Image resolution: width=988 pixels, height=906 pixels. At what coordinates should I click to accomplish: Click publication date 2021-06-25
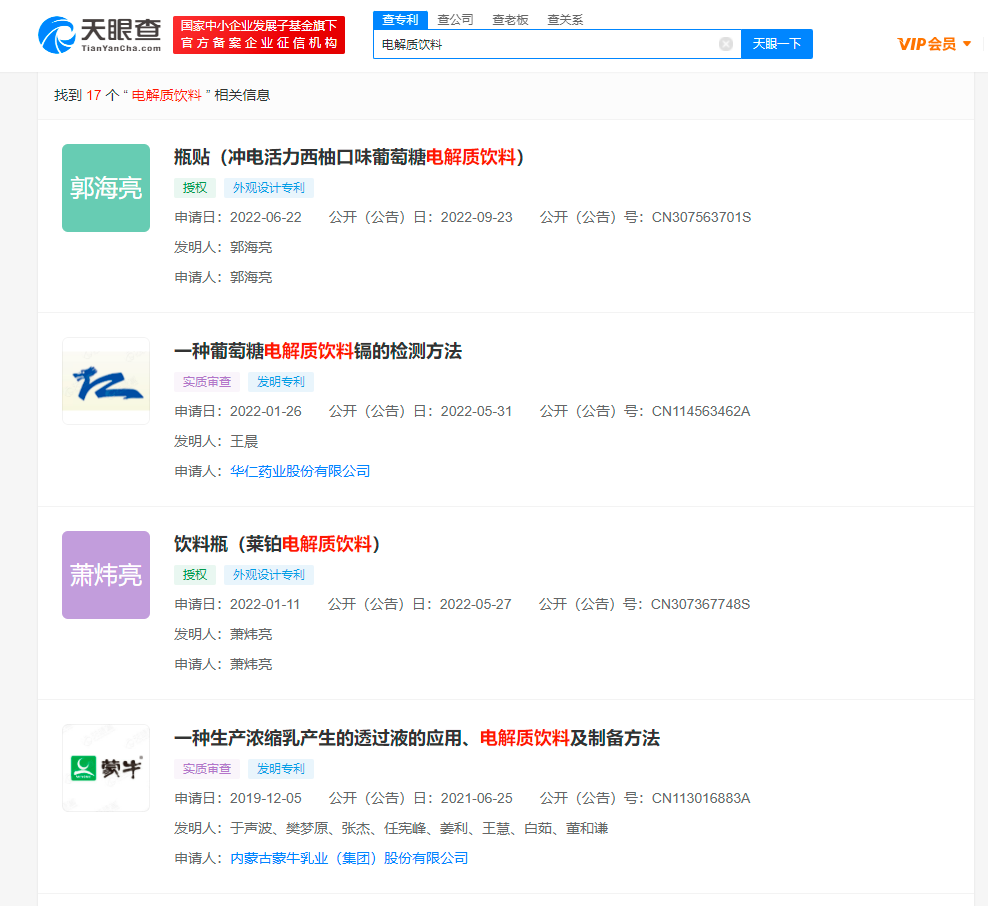[x=476, y=798]
